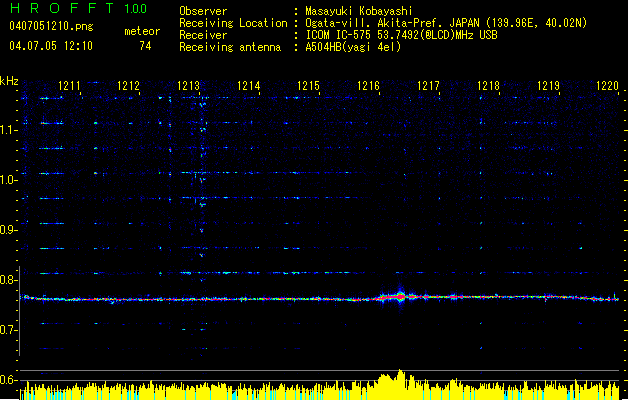This screenshot has width=629, height=400.
Task: Click the 1216 time axis marker
Action: coord(368,86)
